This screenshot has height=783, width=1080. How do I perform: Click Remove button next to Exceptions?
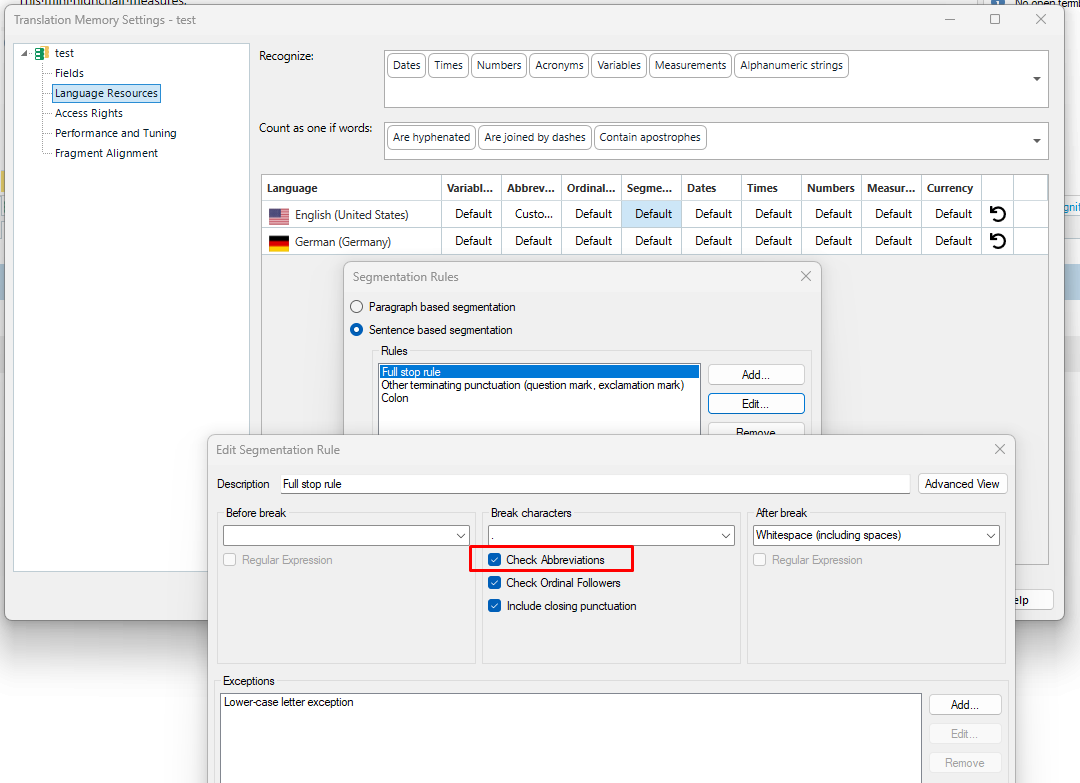pos(965,762)
